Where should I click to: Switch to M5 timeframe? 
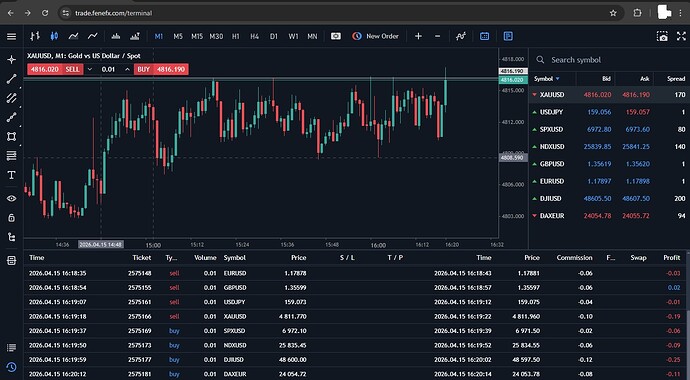tap(178, 37)
